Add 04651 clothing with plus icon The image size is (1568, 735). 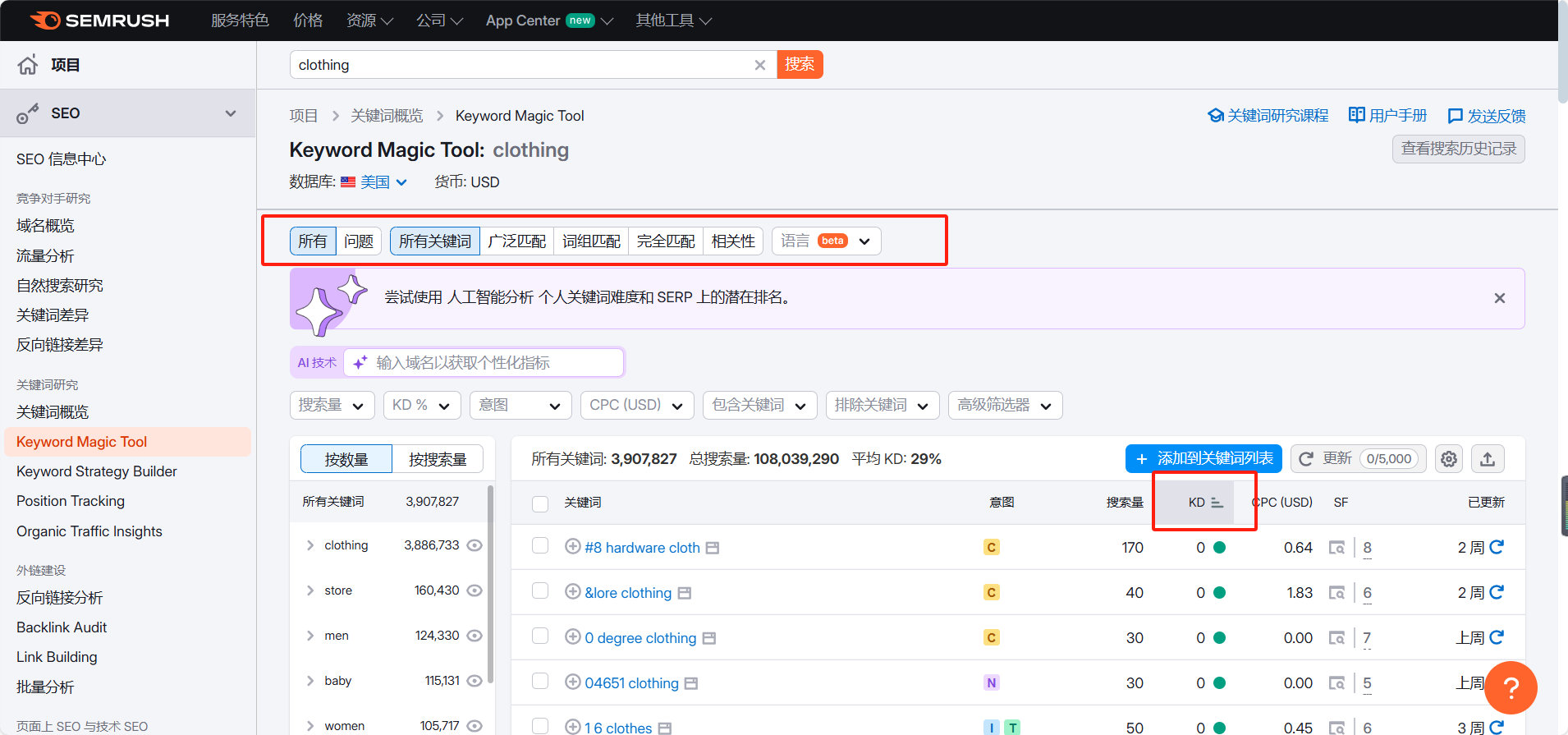(x=573, y=682)
